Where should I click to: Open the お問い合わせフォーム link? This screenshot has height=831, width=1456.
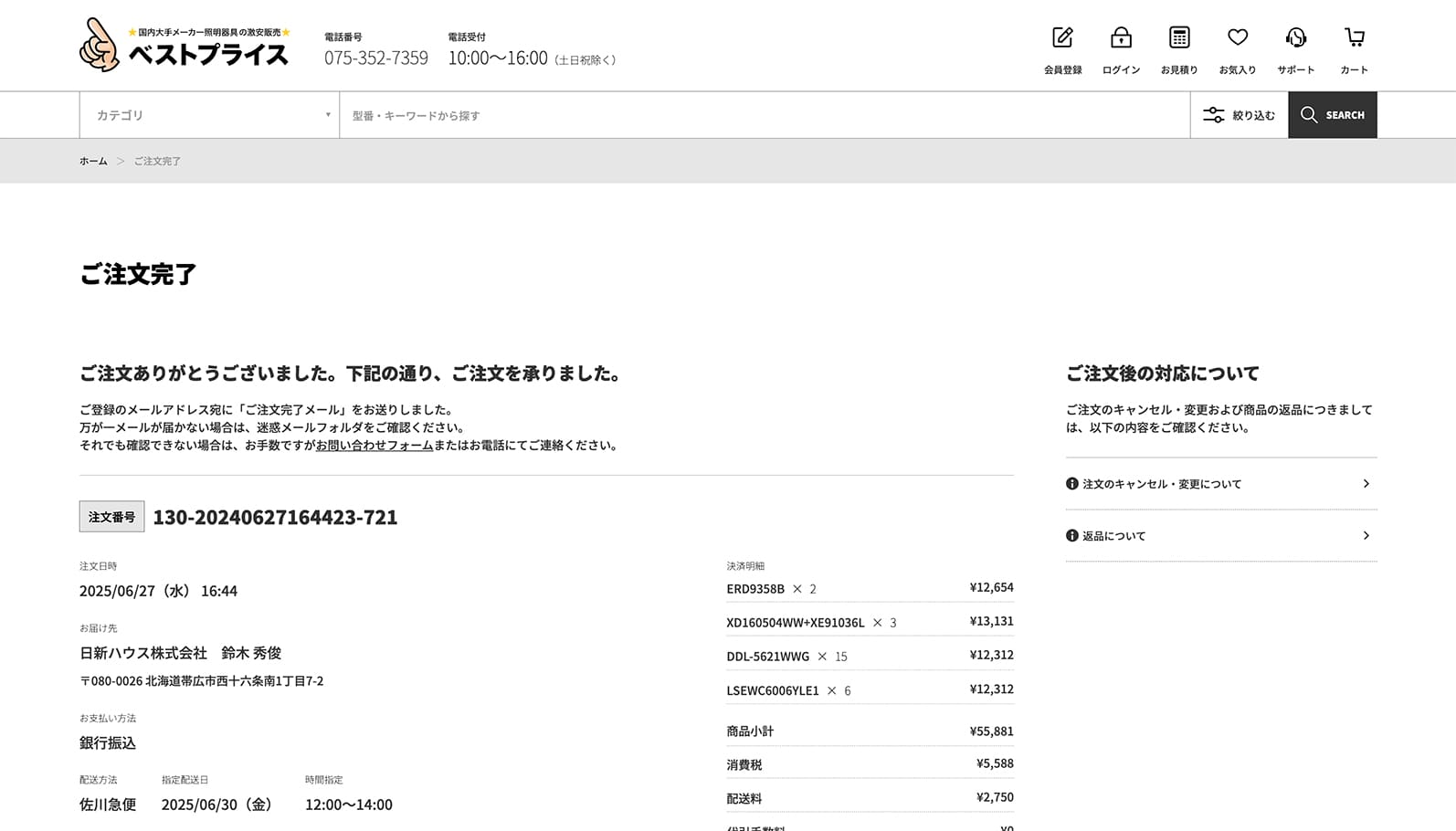(x=375, y=446)
